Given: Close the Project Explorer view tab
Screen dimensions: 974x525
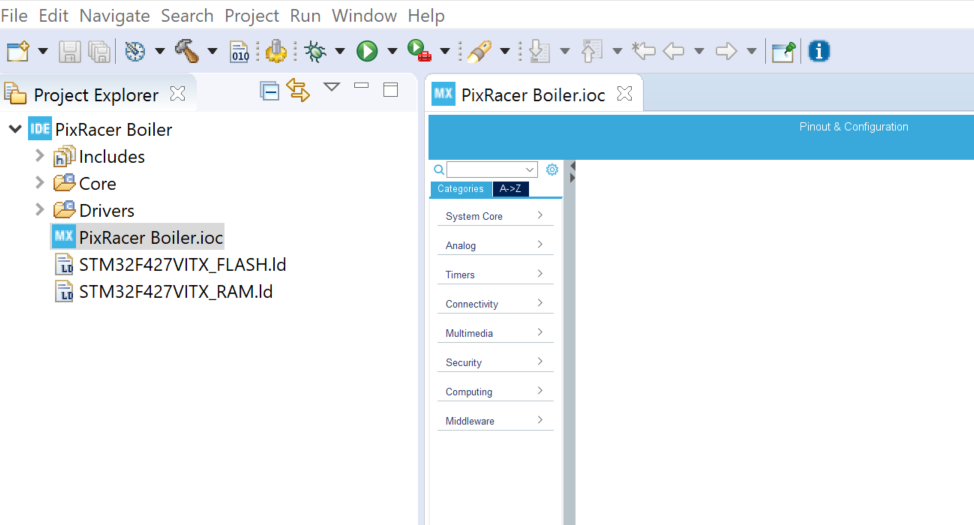Looking at the screenshot, I should point(178,93).
